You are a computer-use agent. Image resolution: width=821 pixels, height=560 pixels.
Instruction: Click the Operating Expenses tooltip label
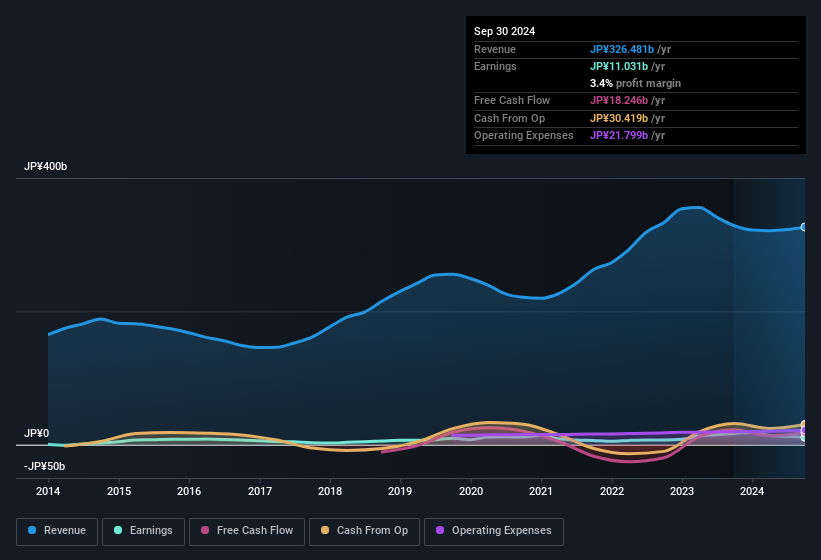click(524, 136)
